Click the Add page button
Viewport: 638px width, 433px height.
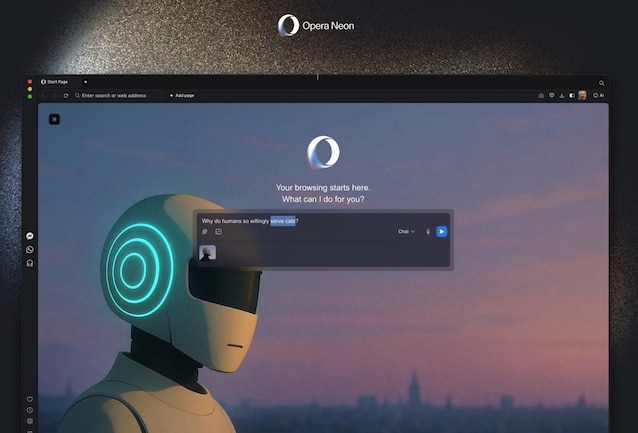[x=182, y=95]
